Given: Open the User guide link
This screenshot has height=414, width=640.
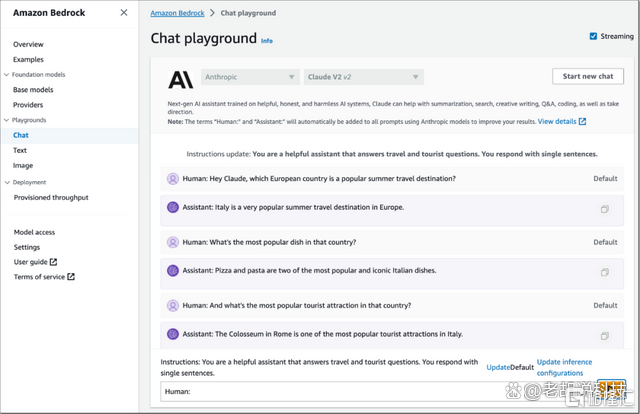Looking at the screenshot, I should pyautogui.click(x=31, y=262).
